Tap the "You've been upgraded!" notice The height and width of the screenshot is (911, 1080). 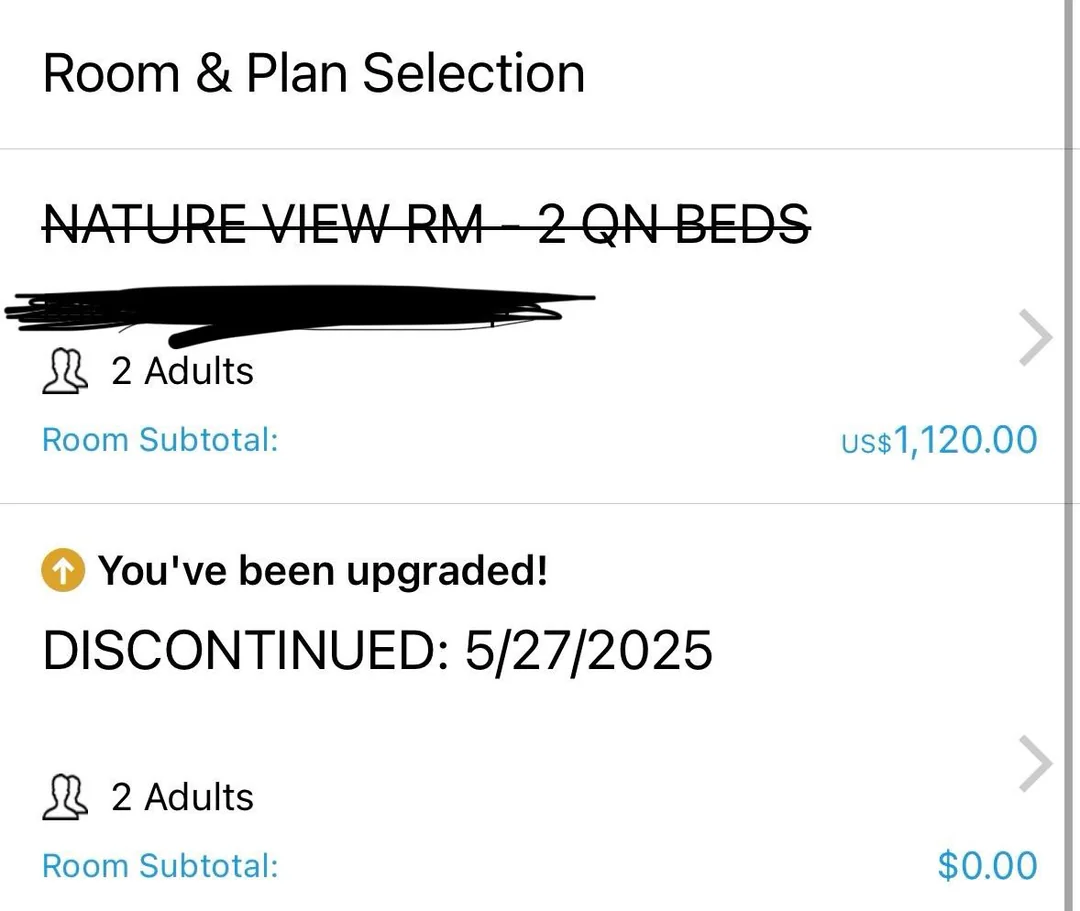click(323, 571)
